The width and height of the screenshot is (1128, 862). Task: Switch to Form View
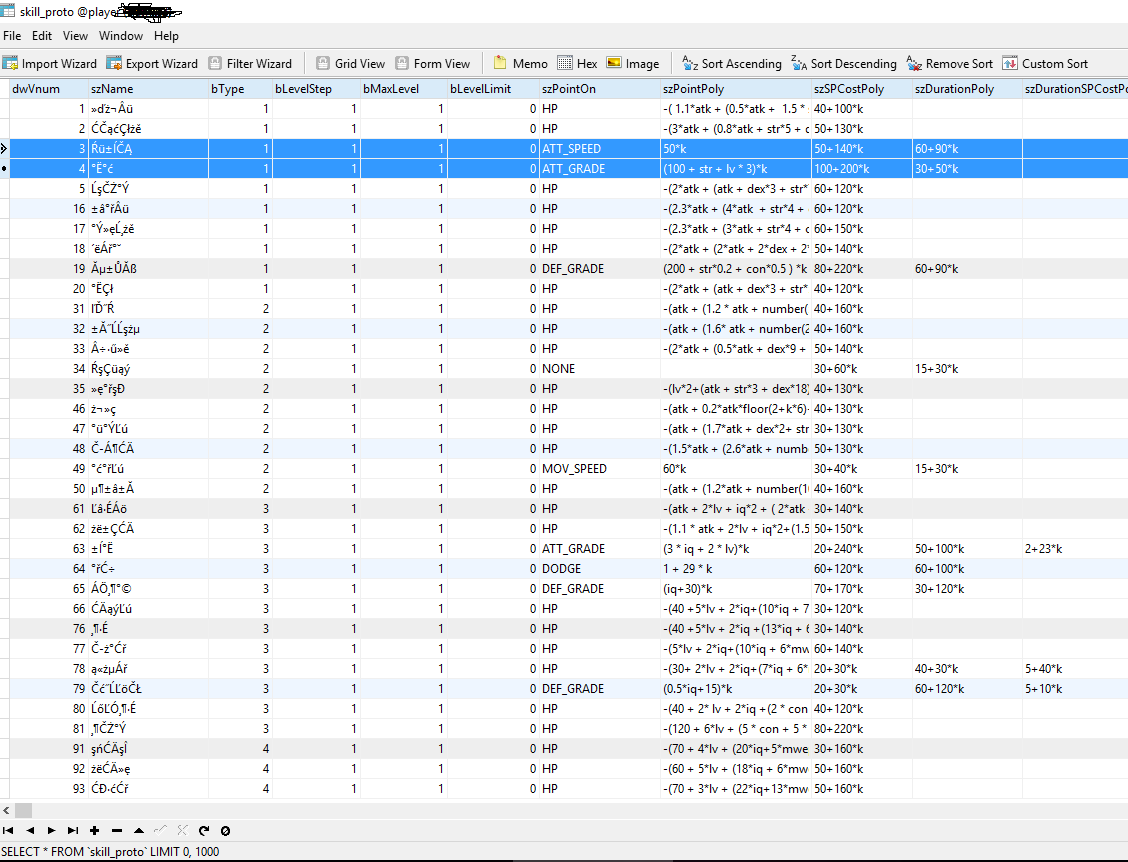click(x=432, y=63)
